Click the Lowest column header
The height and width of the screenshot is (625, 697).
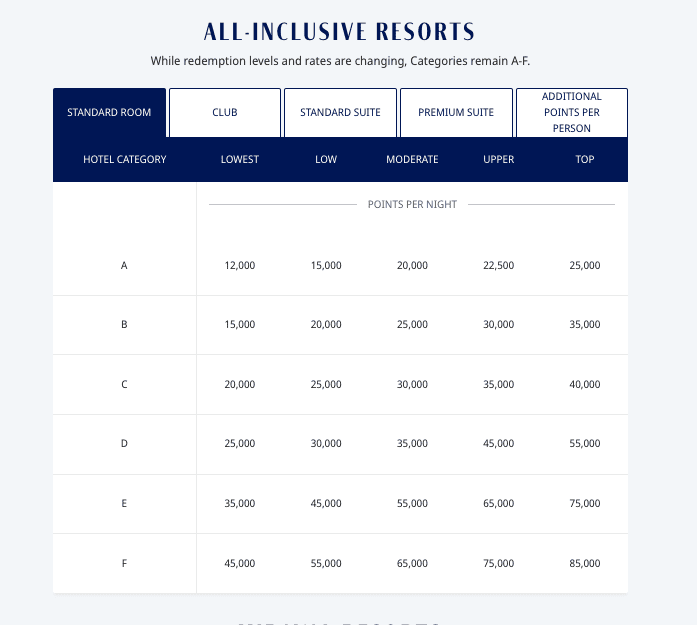point(240,159)
